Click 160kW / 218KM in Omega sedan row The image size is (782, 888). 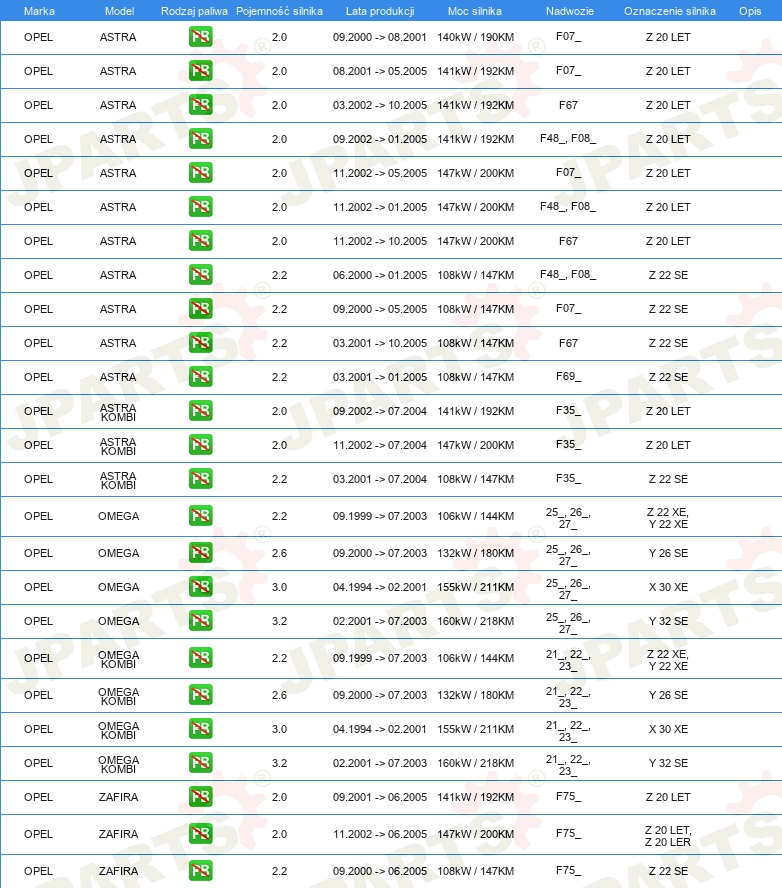(x=476, y=621)
